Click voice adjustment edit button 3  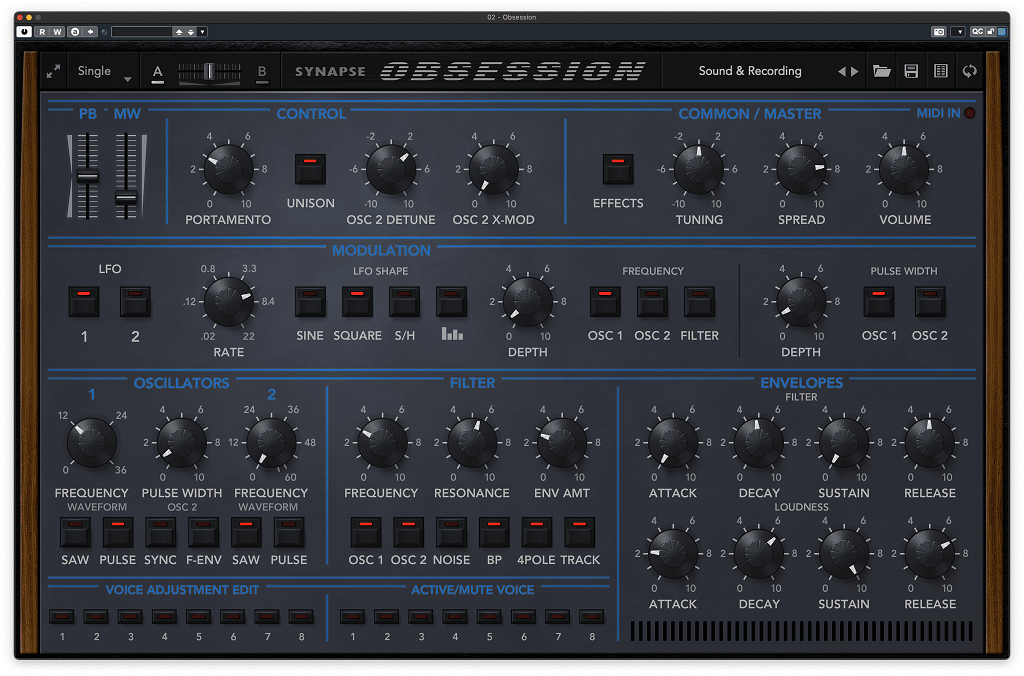(130, 617)
